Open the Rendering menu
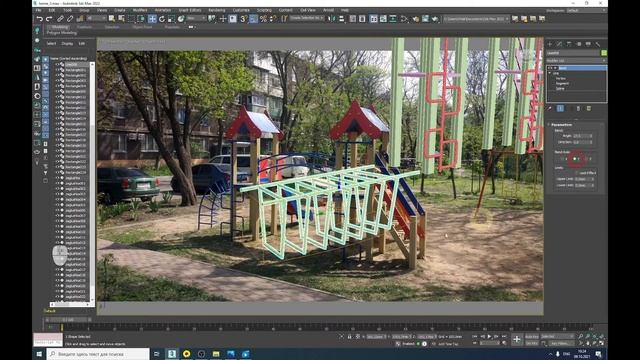 tap(217, 10)
